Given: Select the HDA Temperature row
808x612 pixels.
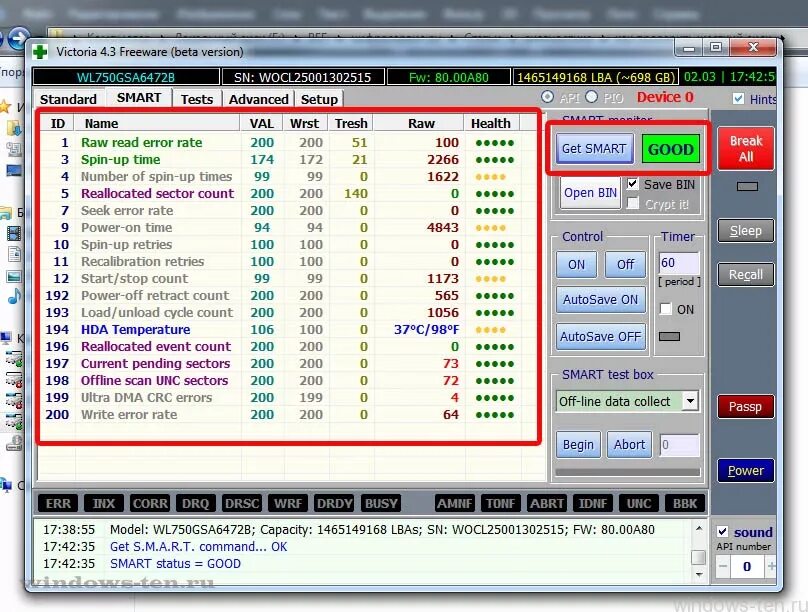Looking at the screenshot, I should click(x=281, y=329).
